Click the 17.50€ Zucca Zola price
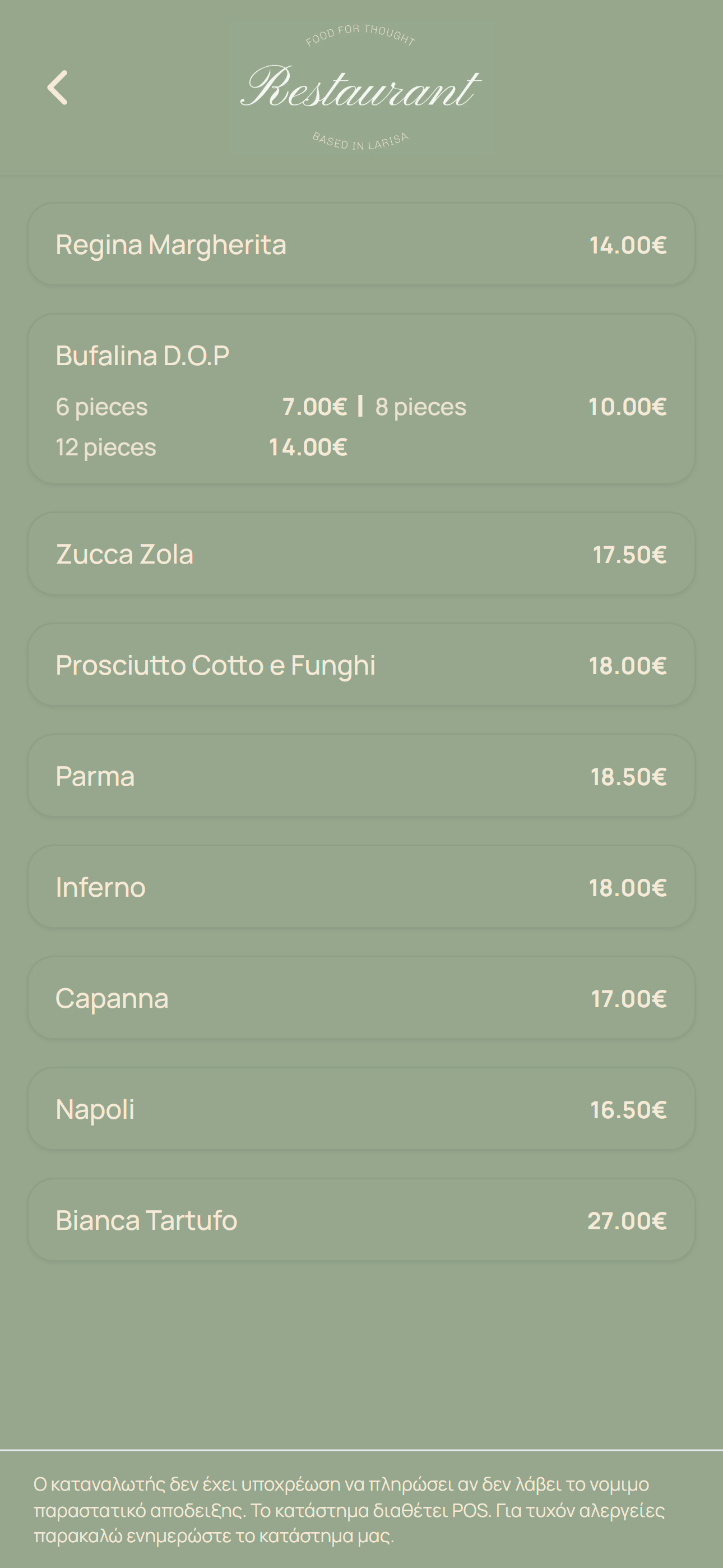The width and height of the screenshot is (723, 1568). 629,555
